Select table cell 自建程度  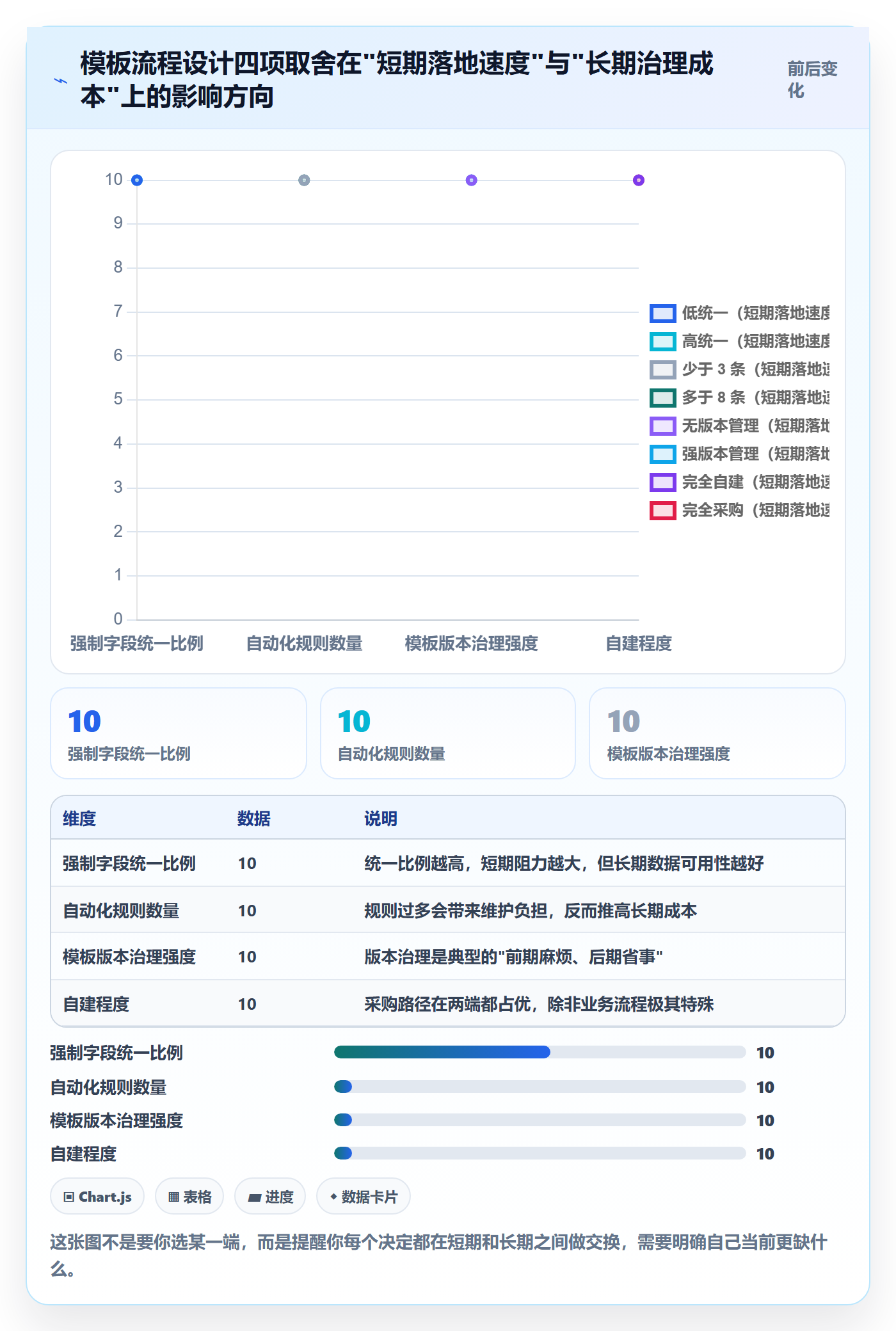[x=96, y=1004]
